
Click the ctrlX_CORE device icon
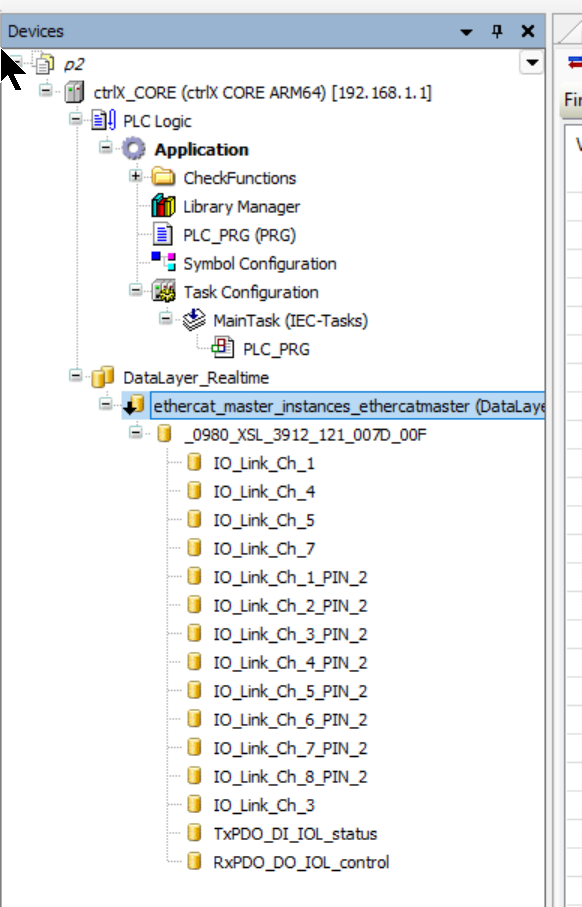(74, 93)
